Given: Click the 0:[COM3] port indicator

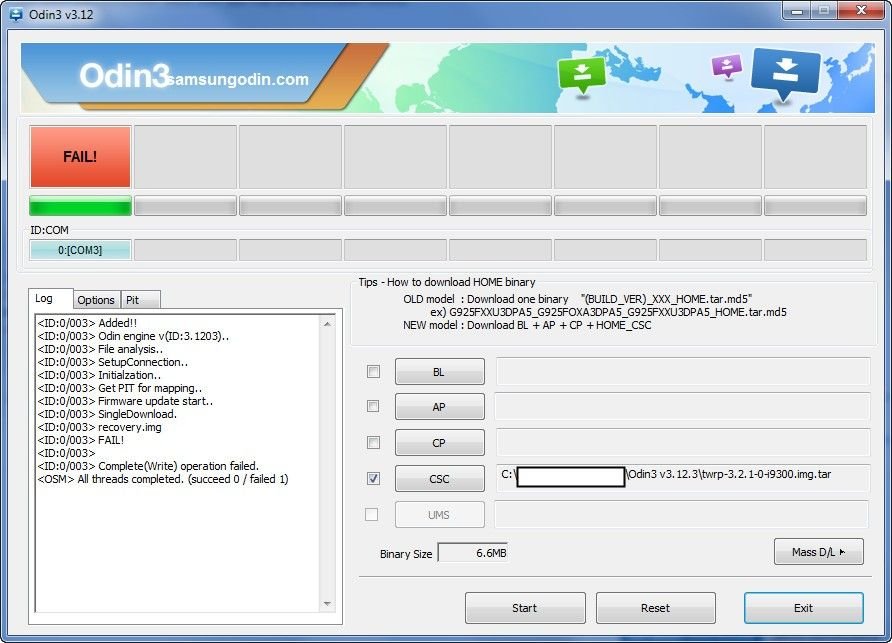Looking at the screenshot, I should 80,250.
